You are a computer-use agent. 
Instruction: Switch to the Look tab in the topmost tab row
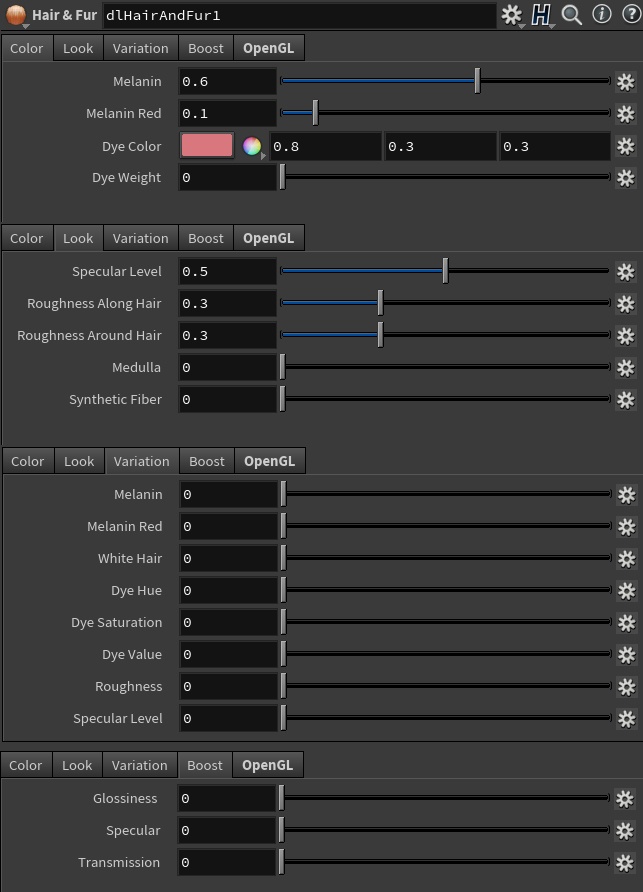78,48
